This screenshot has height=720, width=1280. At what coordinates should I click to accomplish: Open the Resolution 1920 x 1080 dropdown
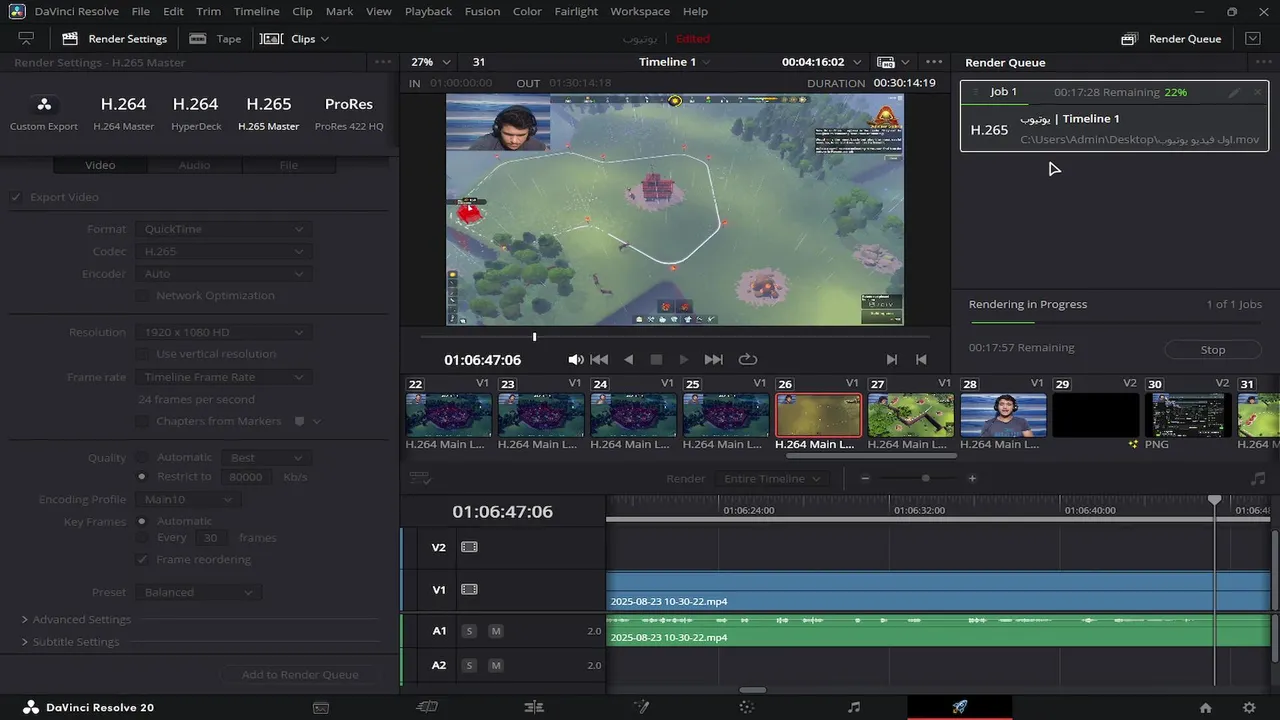[x=223, y=332]
